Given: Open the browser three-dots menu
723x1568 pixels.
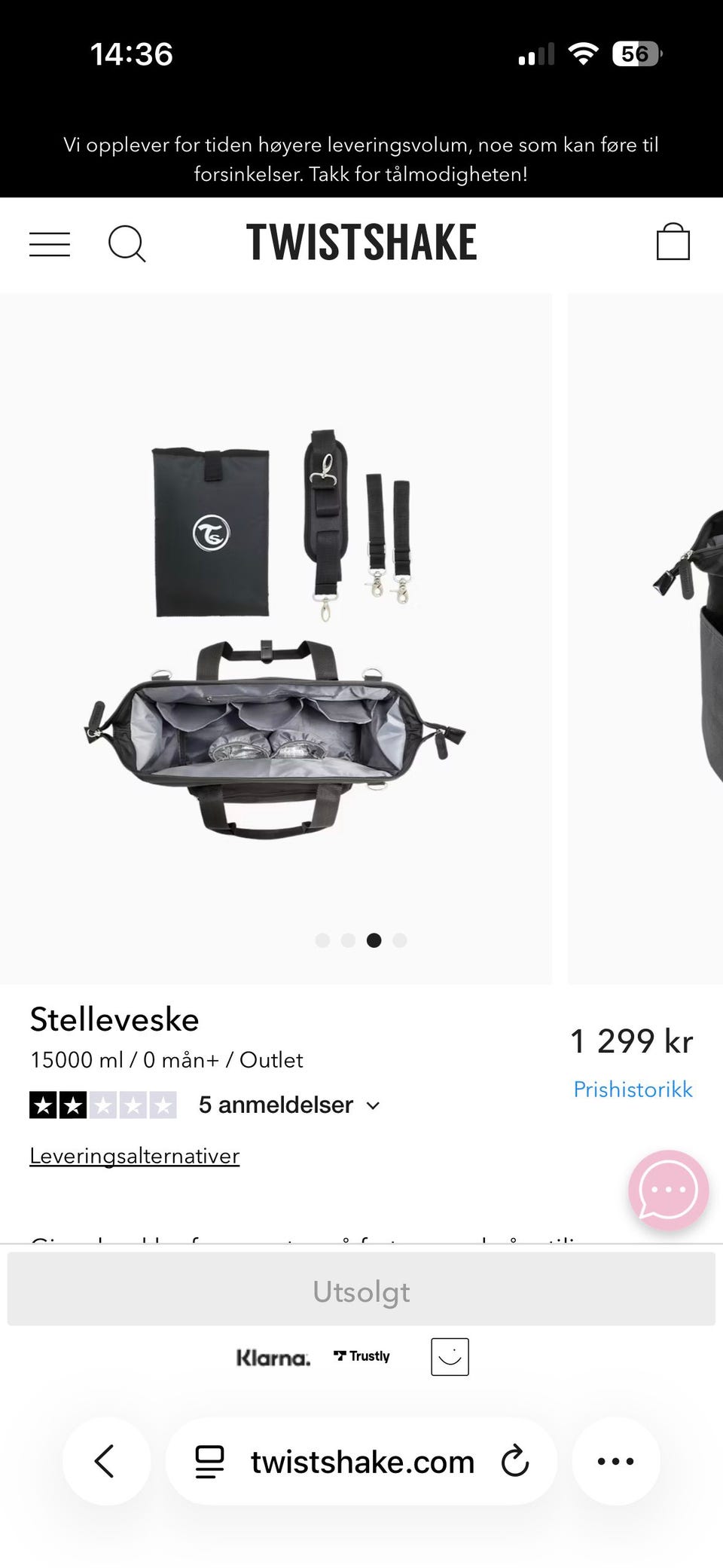Looking at the screenshot, I should [x=615, y=1460].
